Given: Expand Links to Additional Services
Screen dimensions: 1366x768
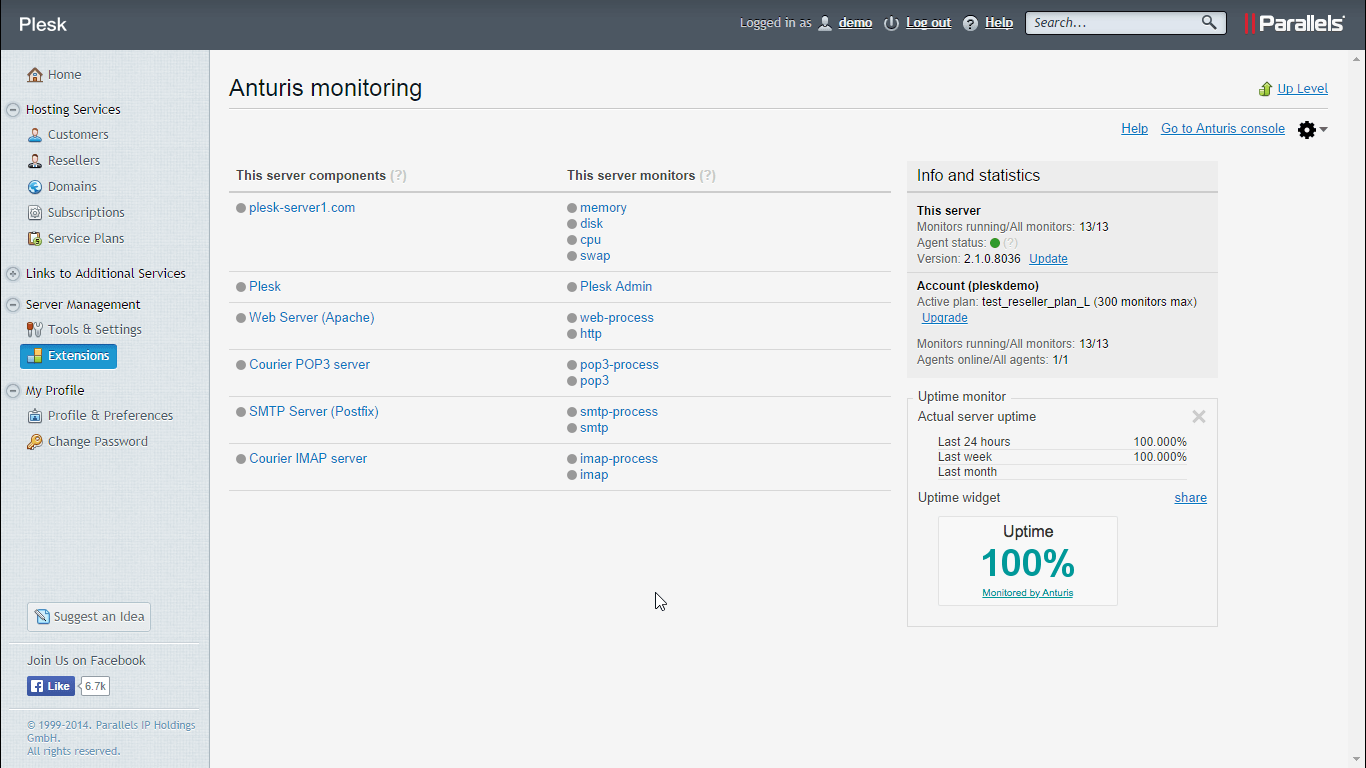Looking at the screenshot, I should [13, 274].
